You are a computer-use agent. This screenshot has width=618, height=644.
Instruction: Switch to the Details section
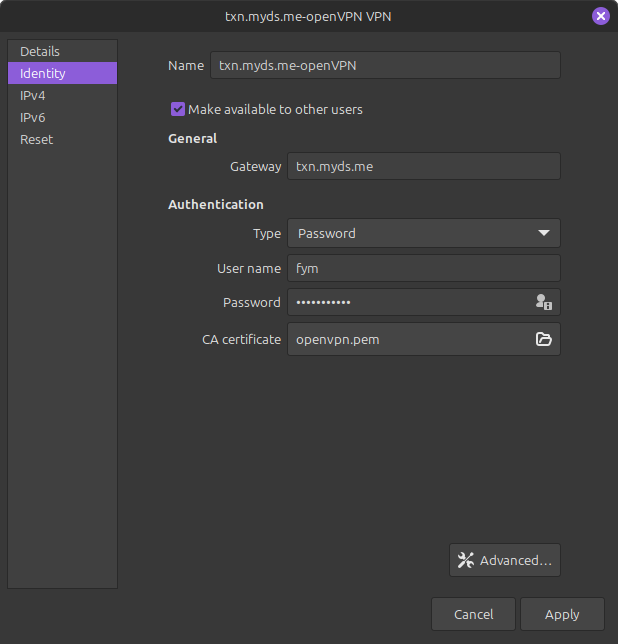pyautogui.click(x=40, y=51)
